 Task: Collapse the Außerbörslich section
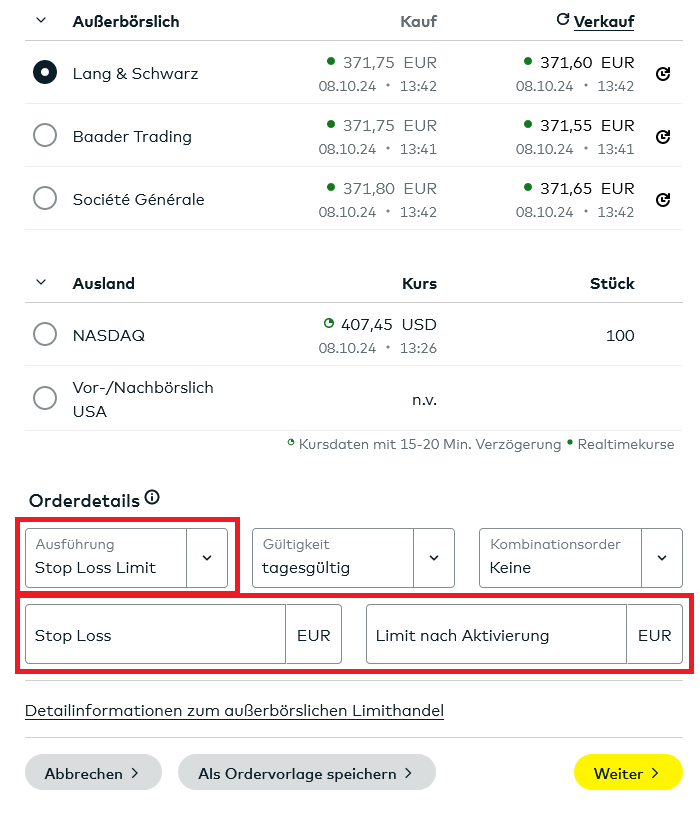[x=41, y=20]
